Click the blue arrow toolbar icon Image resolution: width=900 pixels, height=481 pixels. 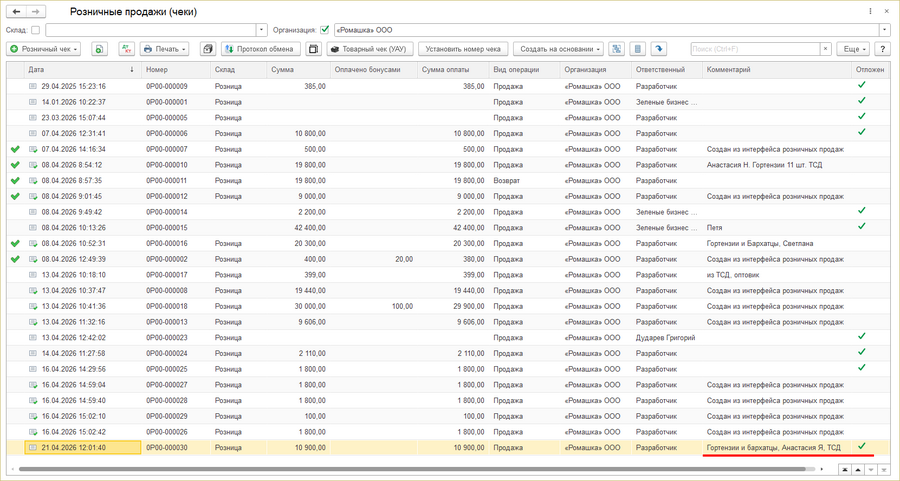(x=658, y=49)
